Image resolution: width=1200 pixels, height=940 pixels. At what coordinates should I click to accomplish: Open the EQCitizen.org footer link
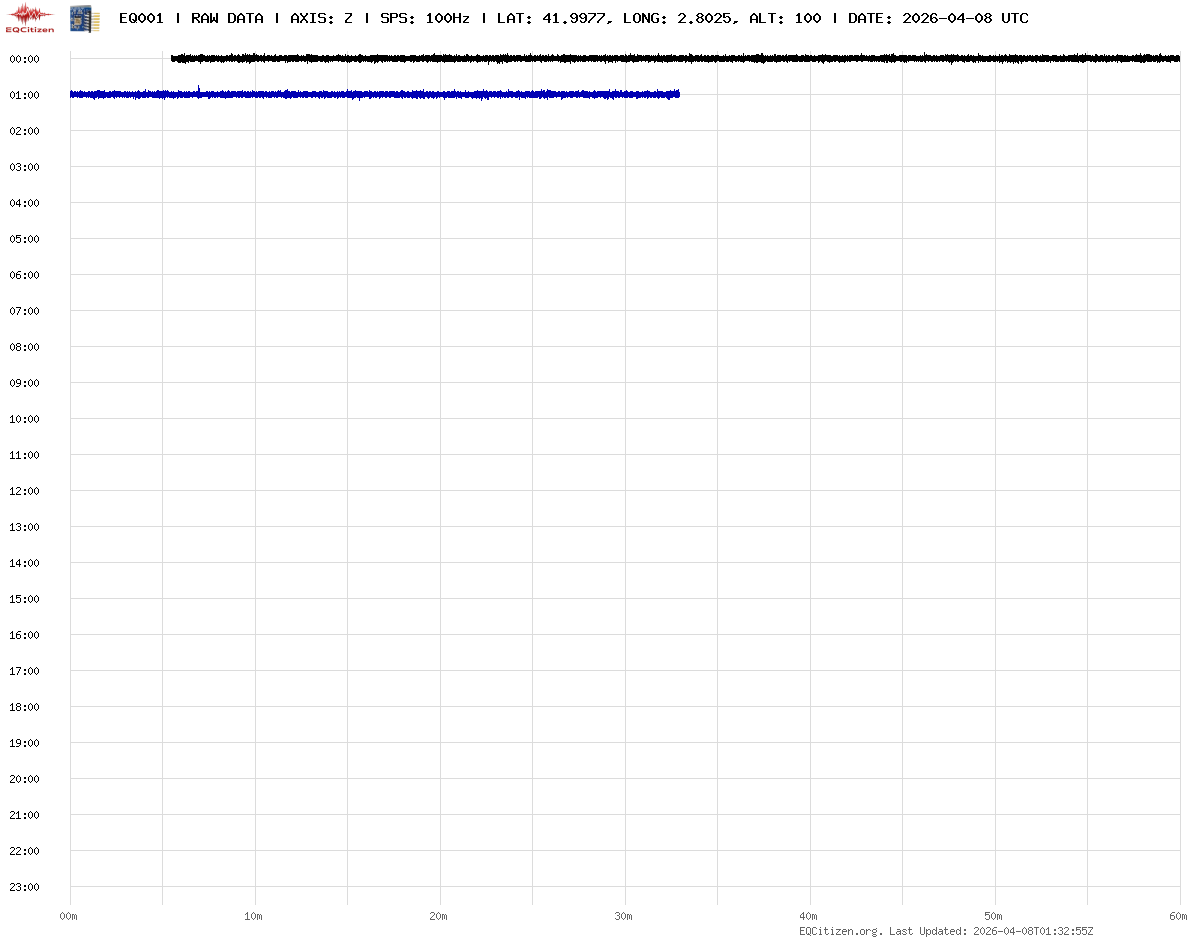click(x=840, y=931)
